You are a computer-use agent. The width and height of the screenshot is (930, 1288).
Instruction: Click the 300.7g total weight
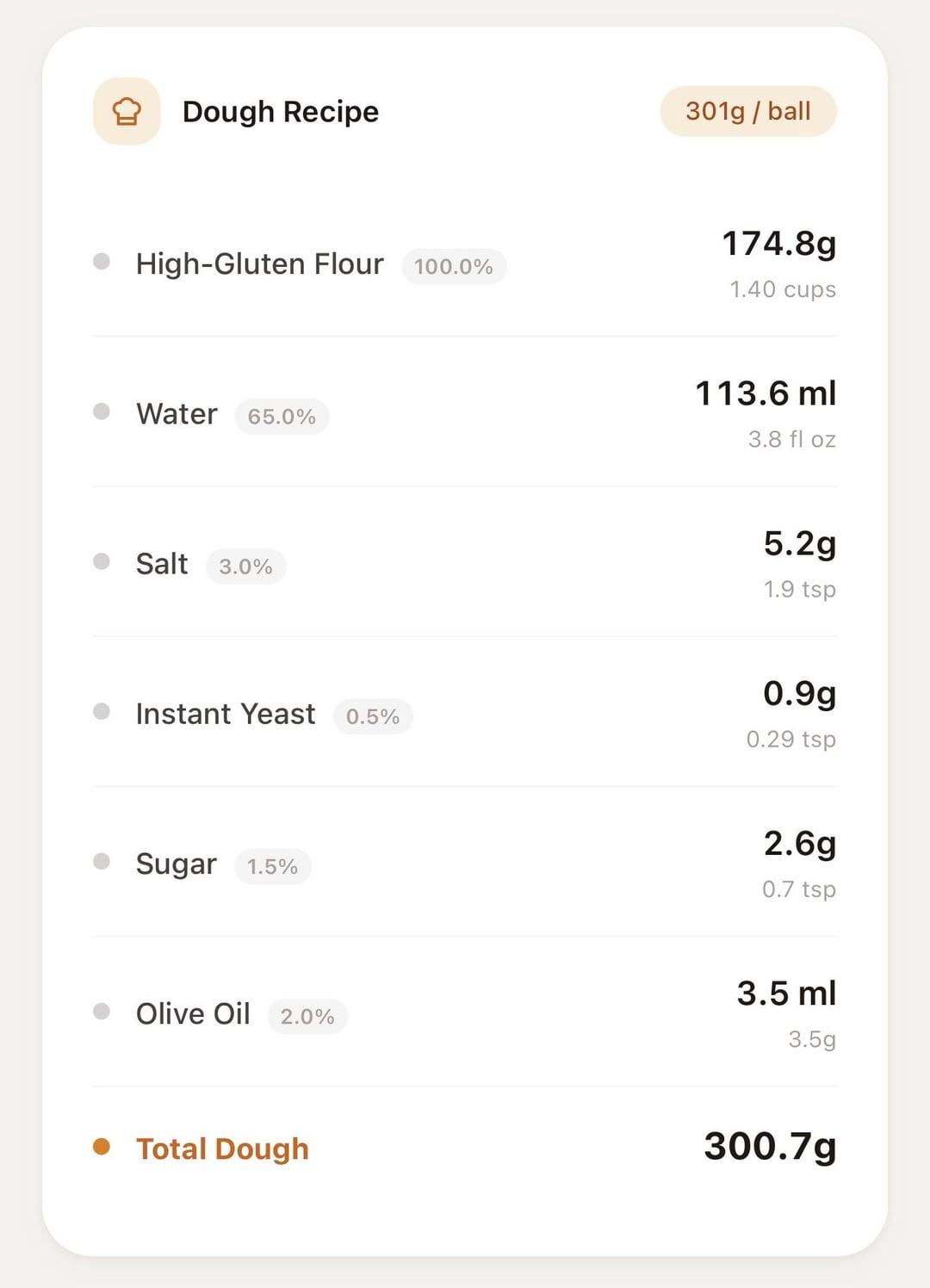[x=770, y=1146]
